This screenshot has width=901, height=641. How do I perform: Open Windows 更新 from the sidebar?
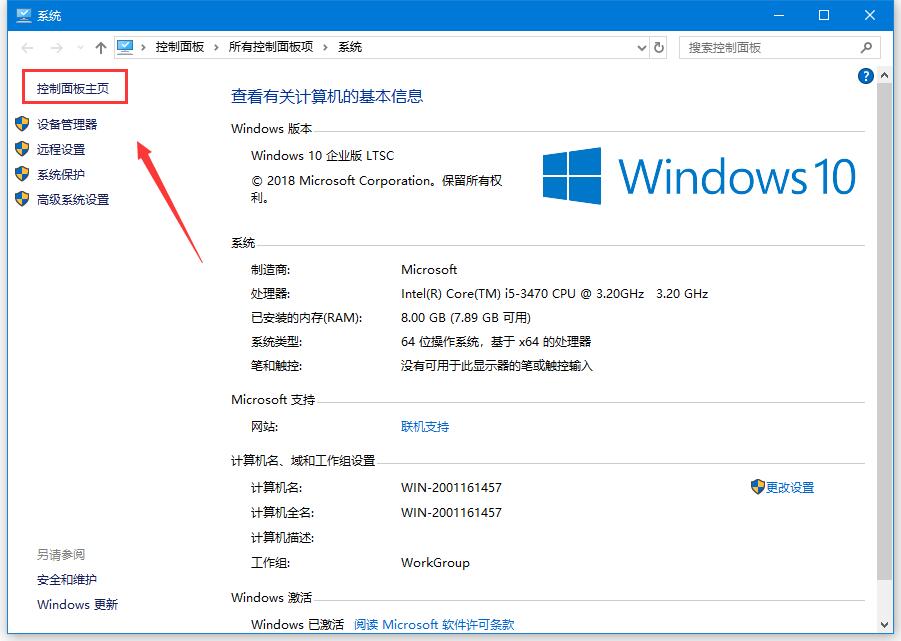[x=77, y=605]
